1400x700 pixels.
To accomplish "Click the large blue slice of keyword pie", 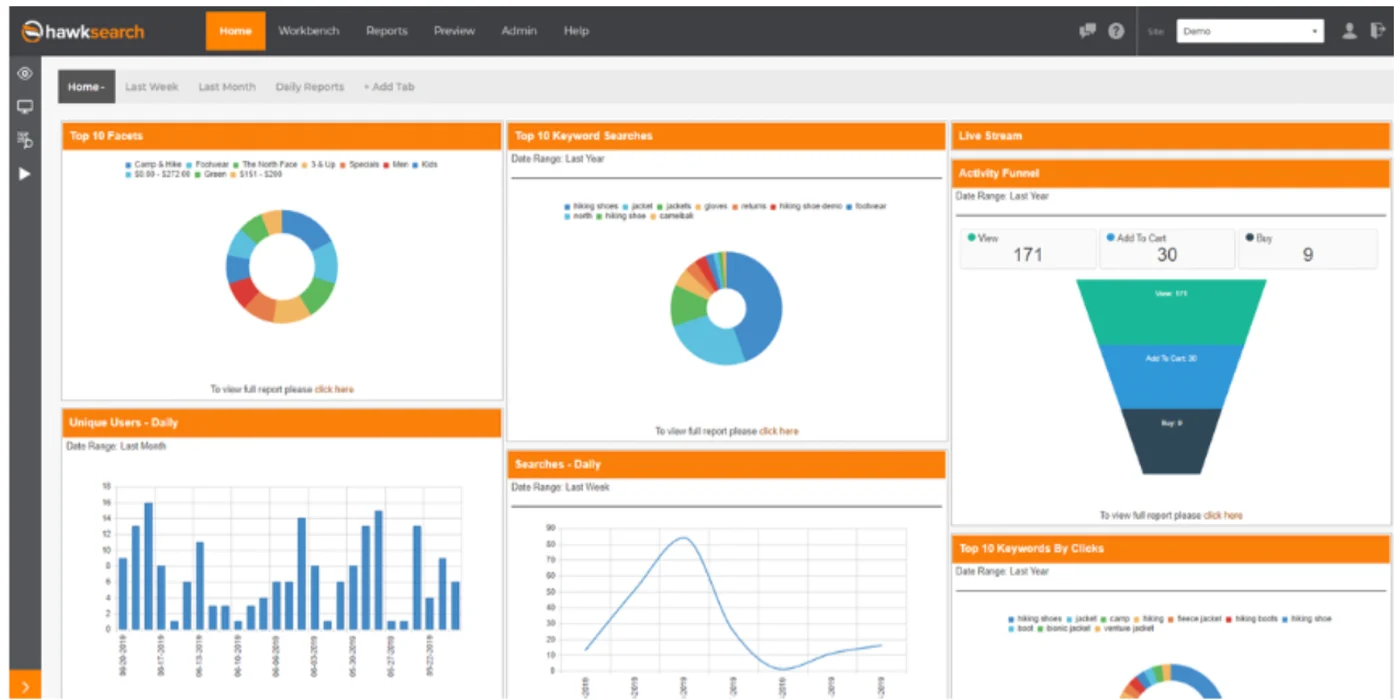I will 762,305.
